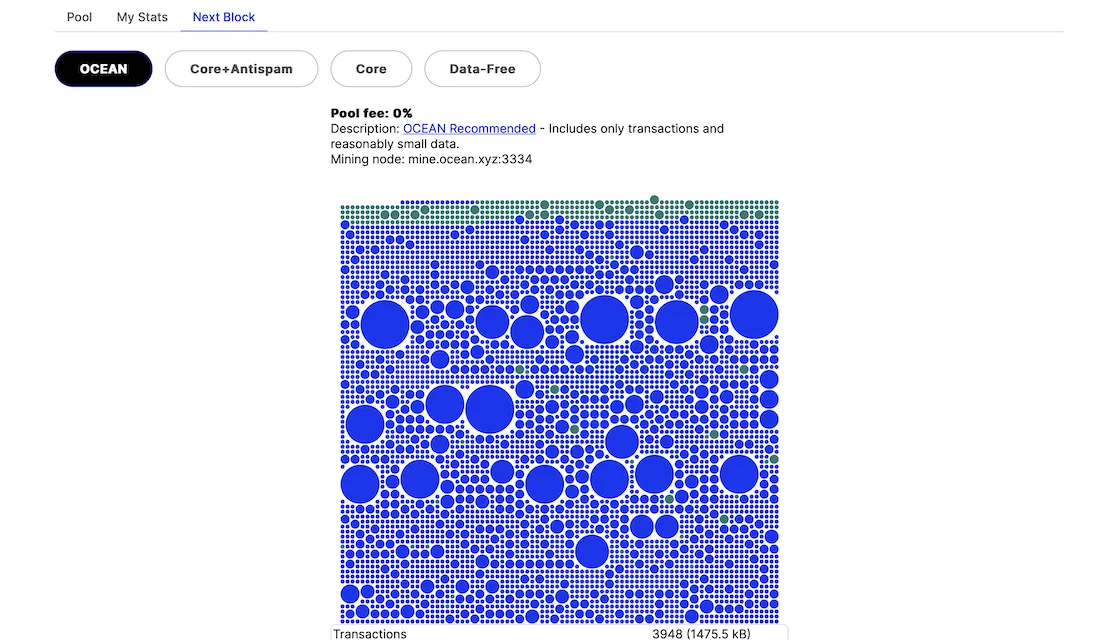Switch to the Core template
This screenshot has height=640, width=1120.
click(x=371, y=69)
